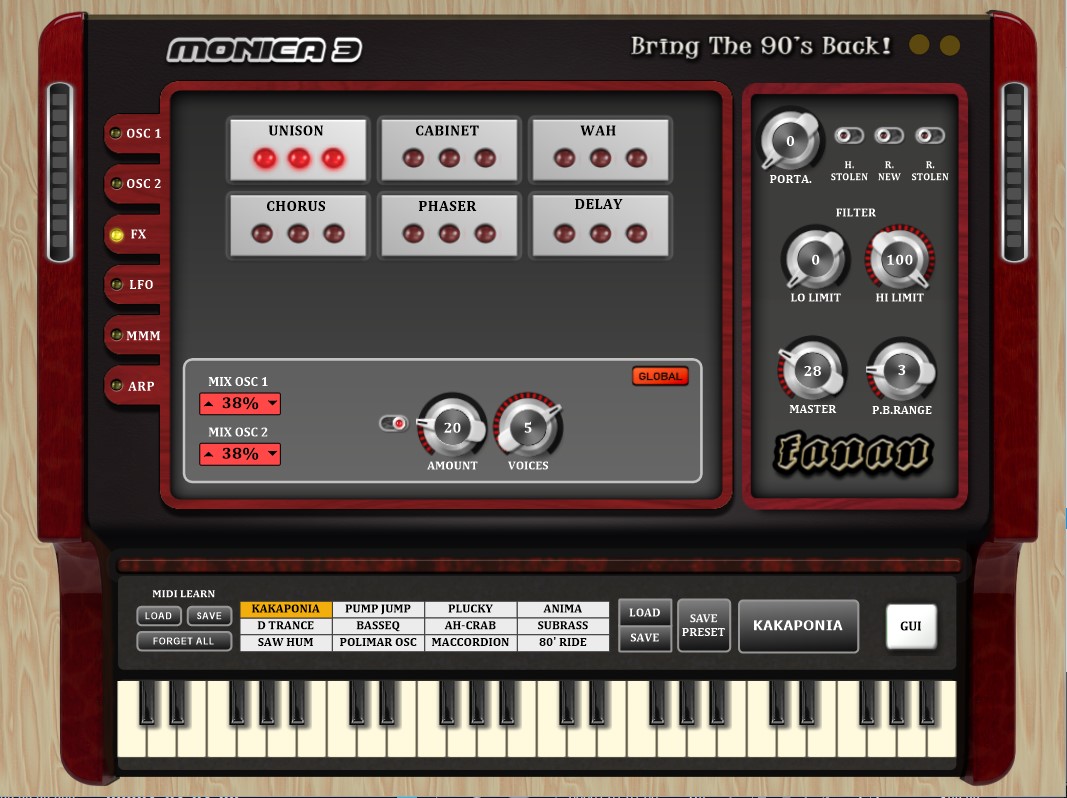The height and width of the screenshot is (798, 1067).
Task: Click Mix OSC 2 down arrow
Action: [x=272, y=455]
